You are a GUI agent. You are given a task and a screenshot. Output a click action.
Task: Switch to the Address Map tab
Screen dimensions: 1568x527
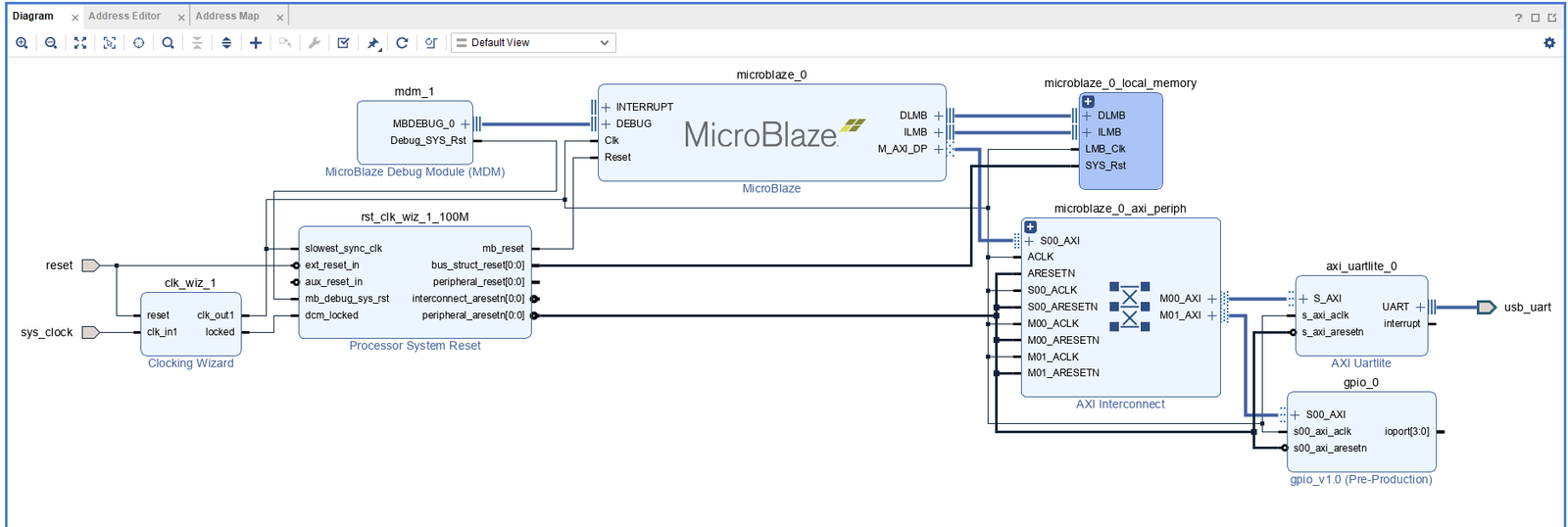click(x=227, y=17)
